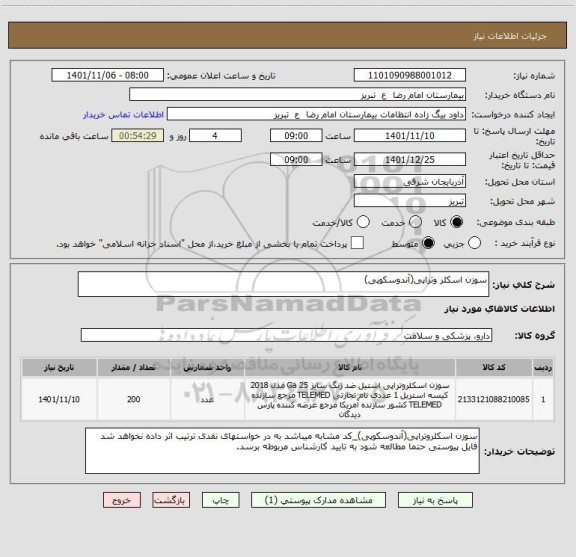Image resolution: width=576 pixels, height=557 pixels.
Task: Click the توضیحات خریدار label
Action: click(519, 452)
